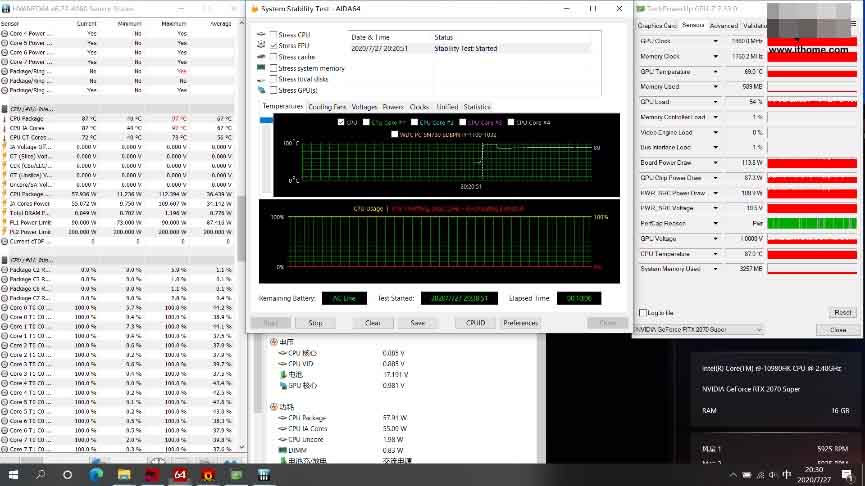Open green GPU-Z taskbar icon
This screenshot has height=486, width=865.
[x=237, y=474]
